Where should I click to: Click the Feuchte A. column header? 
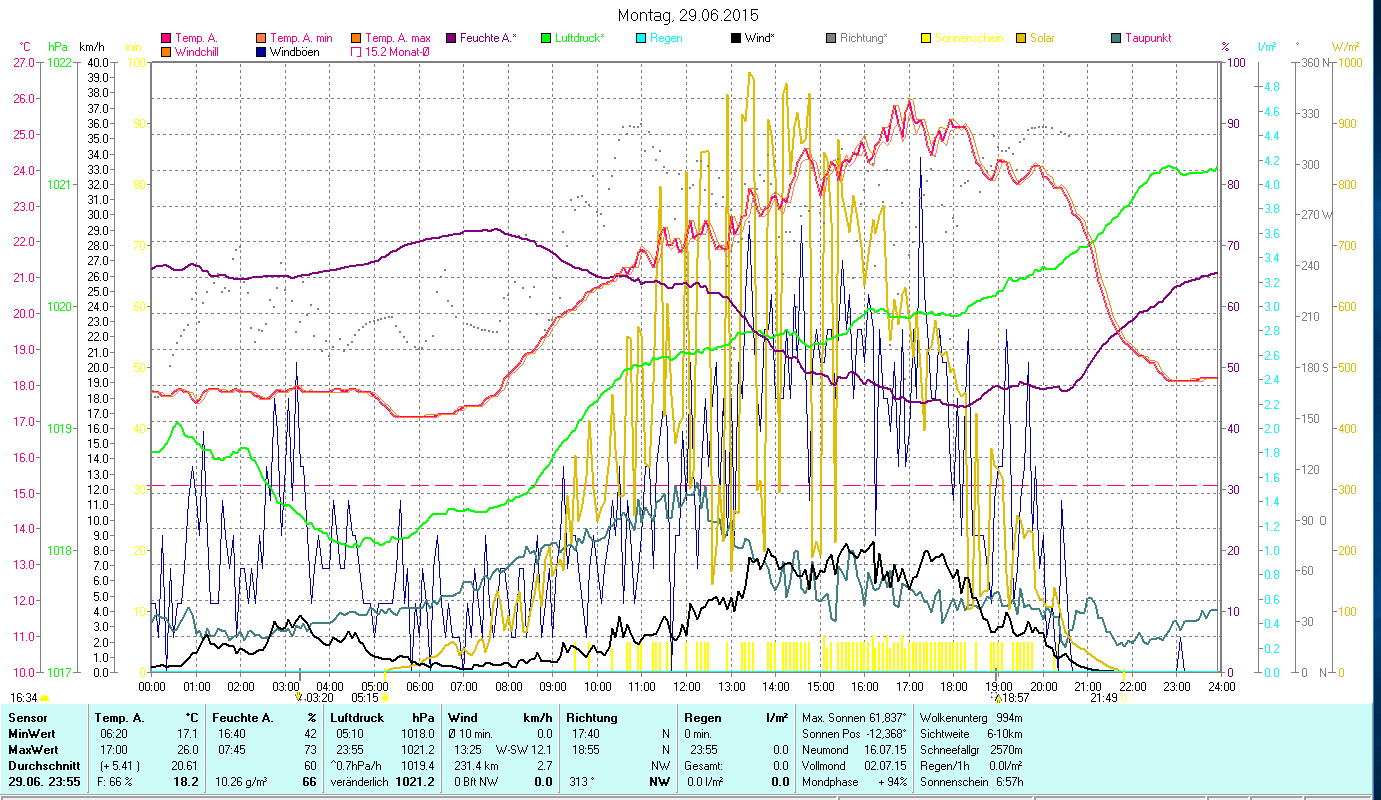(245, 718)
